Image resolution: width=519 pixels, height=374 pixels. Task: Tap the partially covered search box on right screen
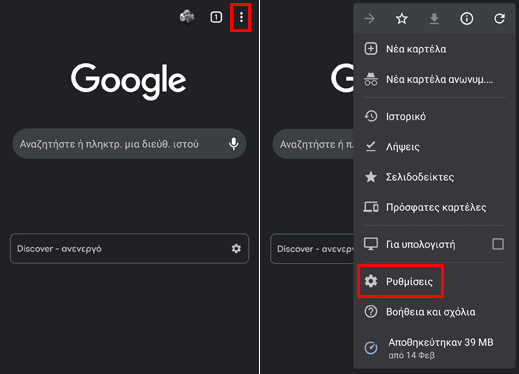click(313, 144)
